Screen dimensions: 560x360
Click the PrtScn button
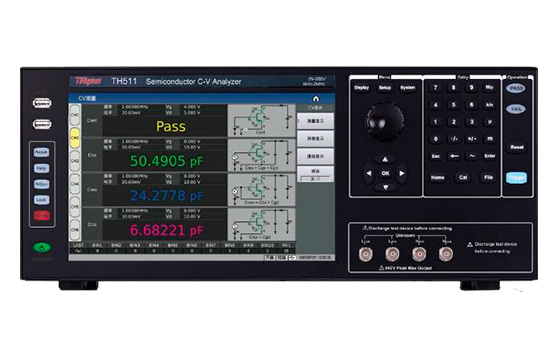click(x=41, y=184)
